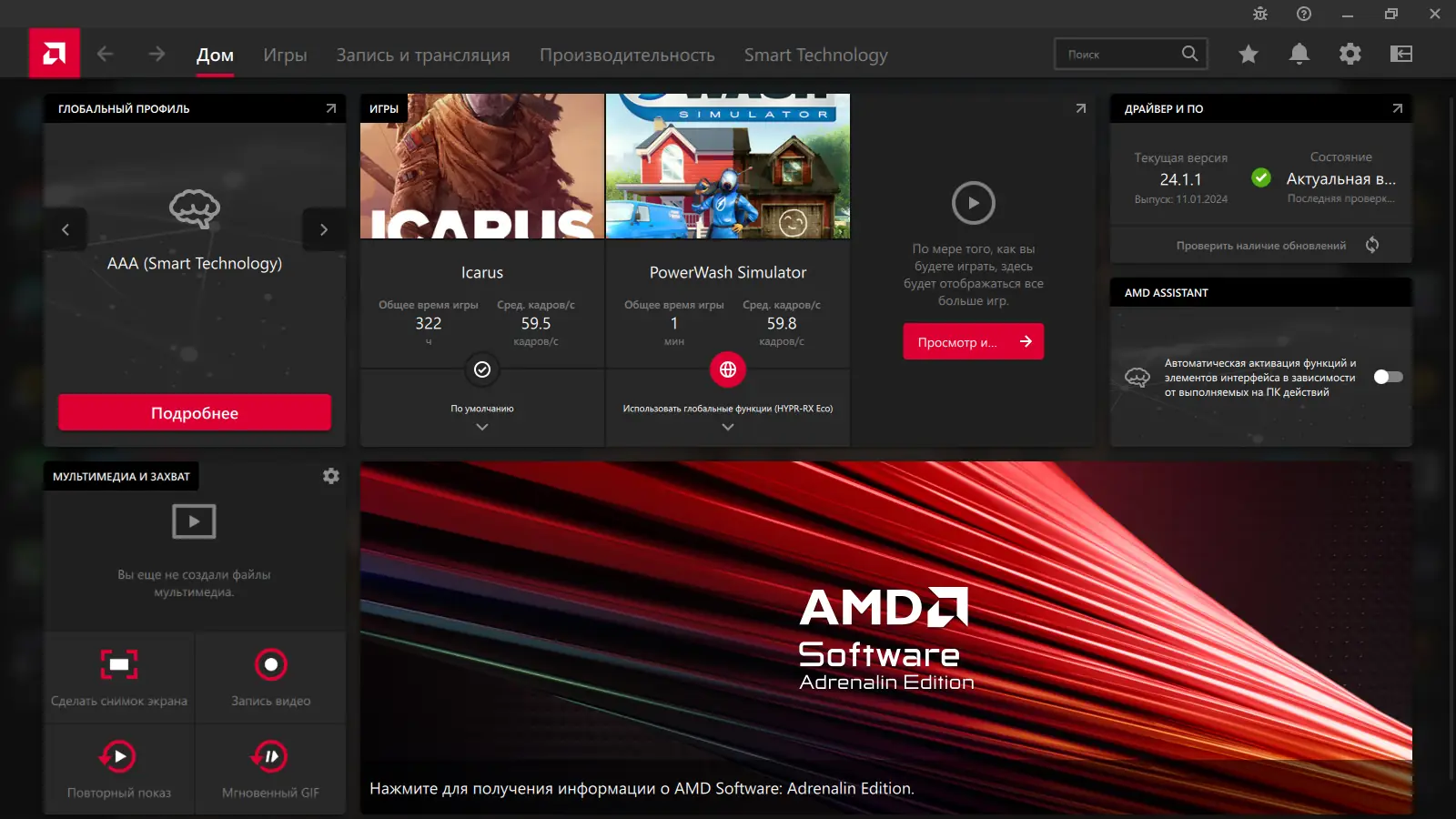The image size is (1456, 819).
Task: Click the media play placeholder icon
Action: point(194,521)
